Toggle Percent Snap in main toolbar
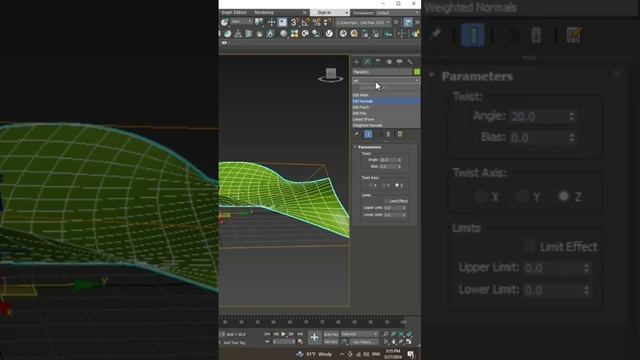640x360 pixels. [x=317, y=22]
